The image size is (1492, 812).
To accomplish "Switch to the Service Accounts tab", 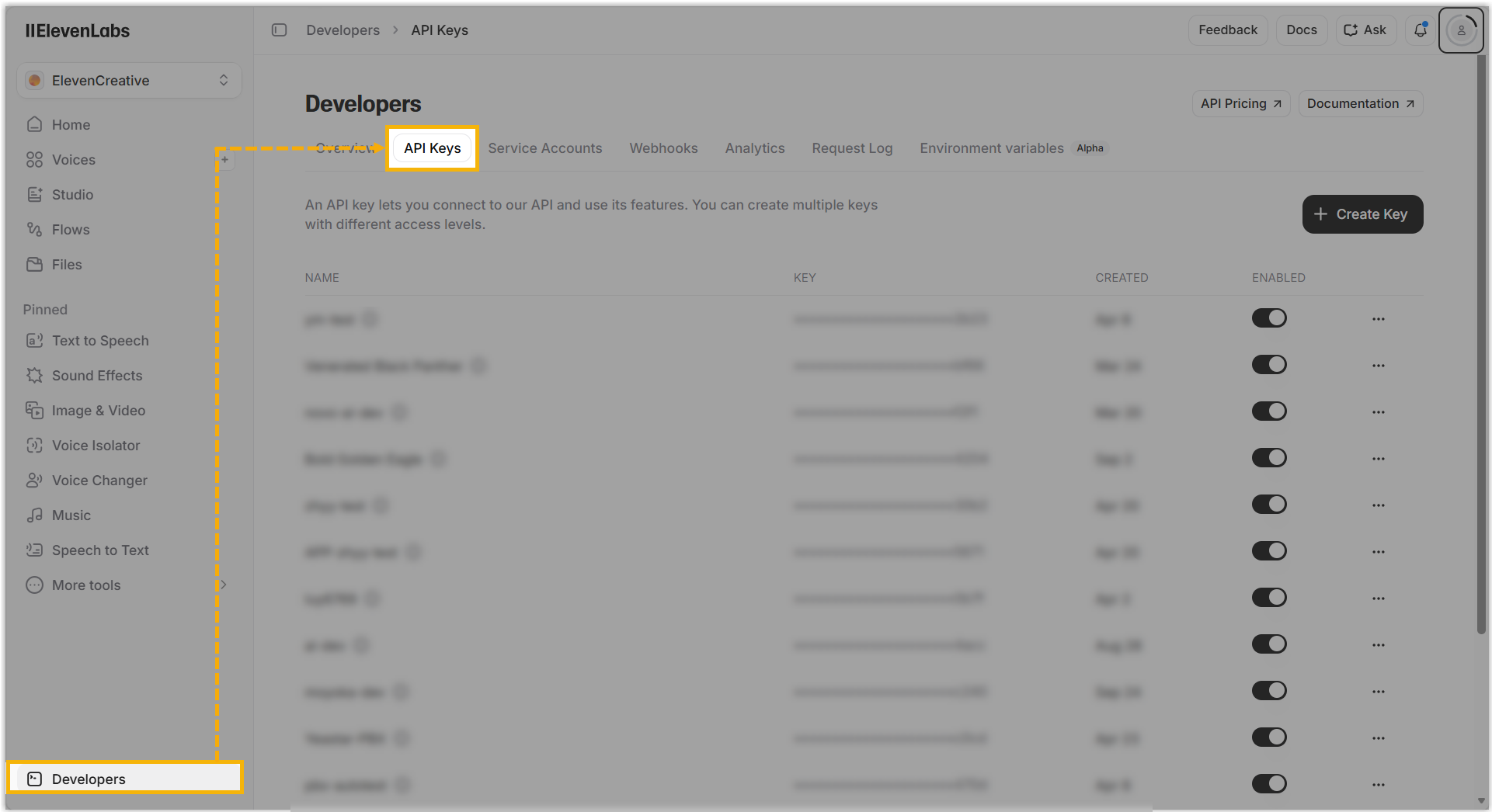I will click(544, 148).
